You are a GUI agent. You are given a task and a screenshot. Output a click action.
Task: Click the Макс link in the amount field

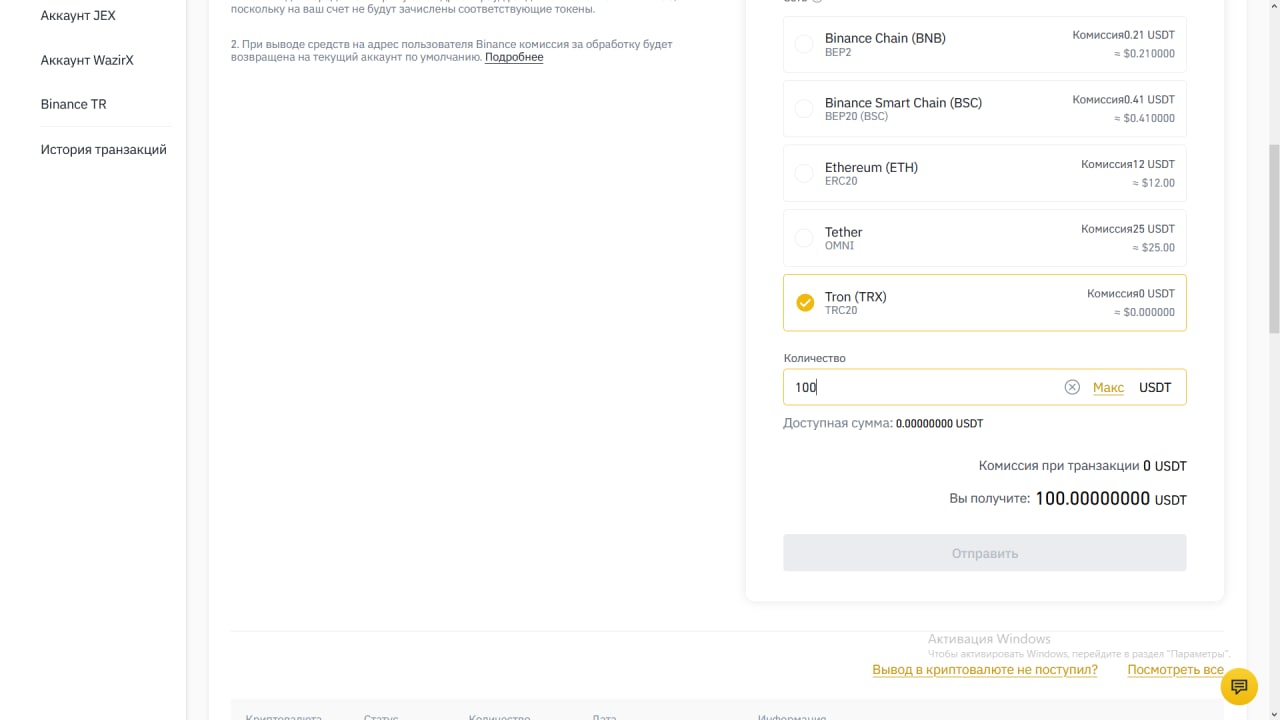pos(1108,387)
